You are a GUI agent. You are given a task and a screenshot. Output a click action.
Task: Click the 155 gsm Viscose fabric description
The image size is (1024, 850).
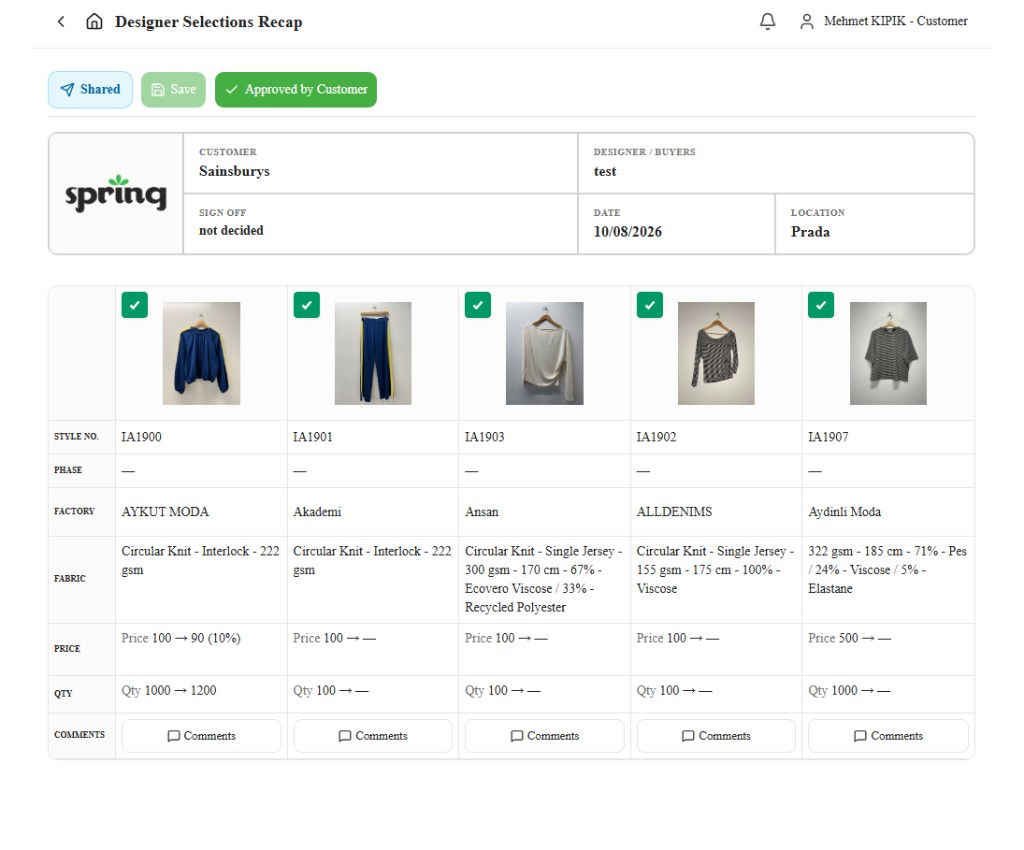(715, 569)
